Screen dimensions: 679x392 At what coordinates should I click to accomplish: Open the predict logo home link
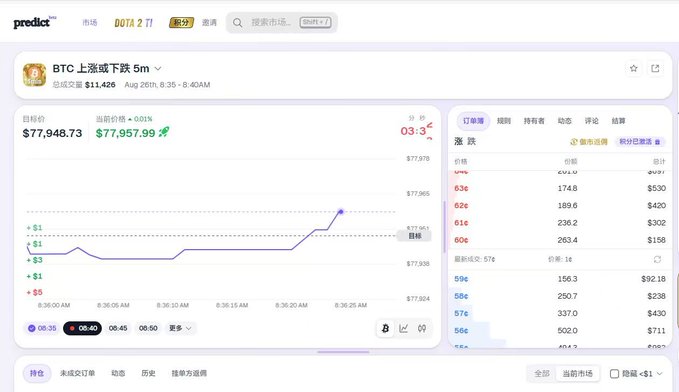coord(35,22)
